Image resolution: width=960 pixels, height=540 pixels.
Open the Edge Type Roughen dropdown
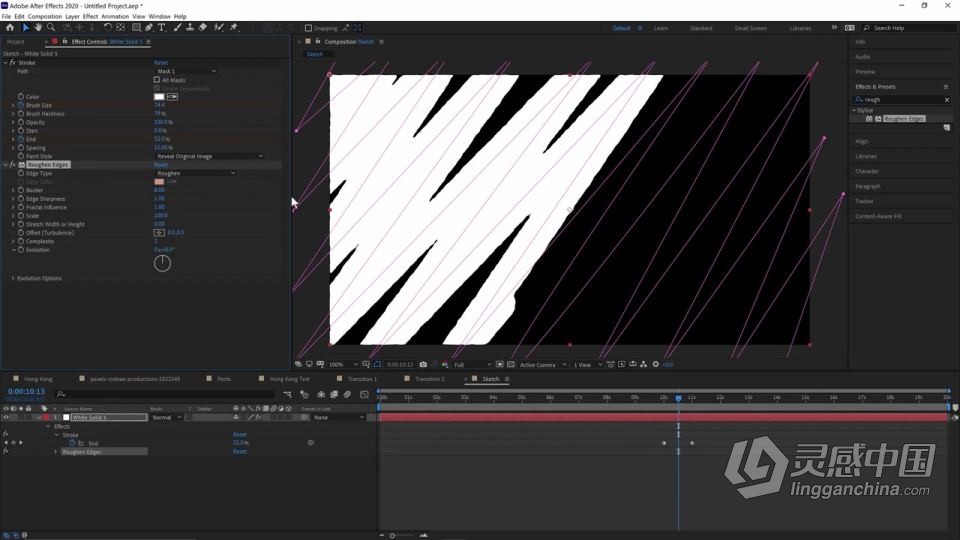point(195,173)
